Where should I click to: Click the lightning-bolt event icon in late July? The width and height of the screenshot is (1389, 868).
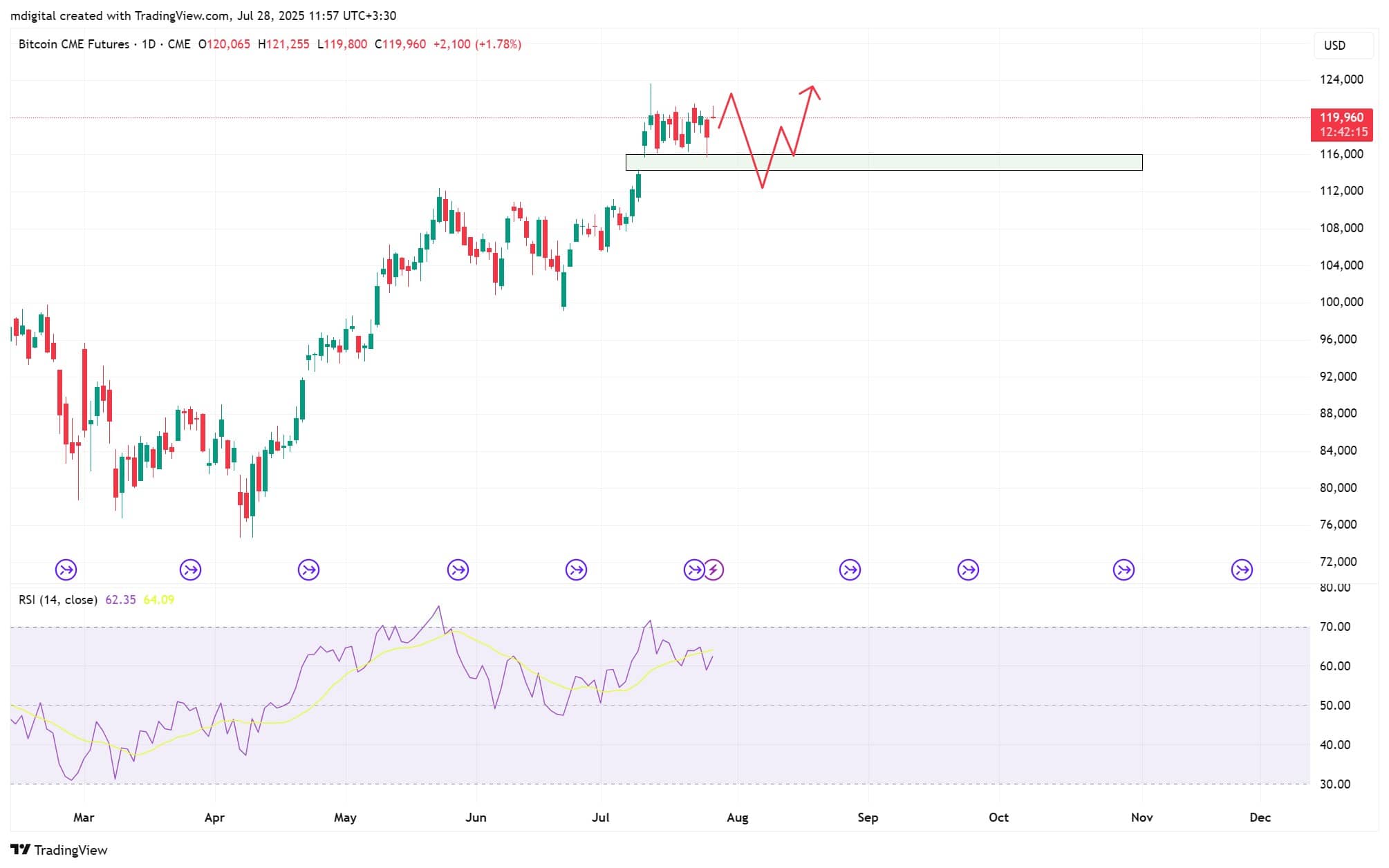pyautogui.click(x=714, y=570)
